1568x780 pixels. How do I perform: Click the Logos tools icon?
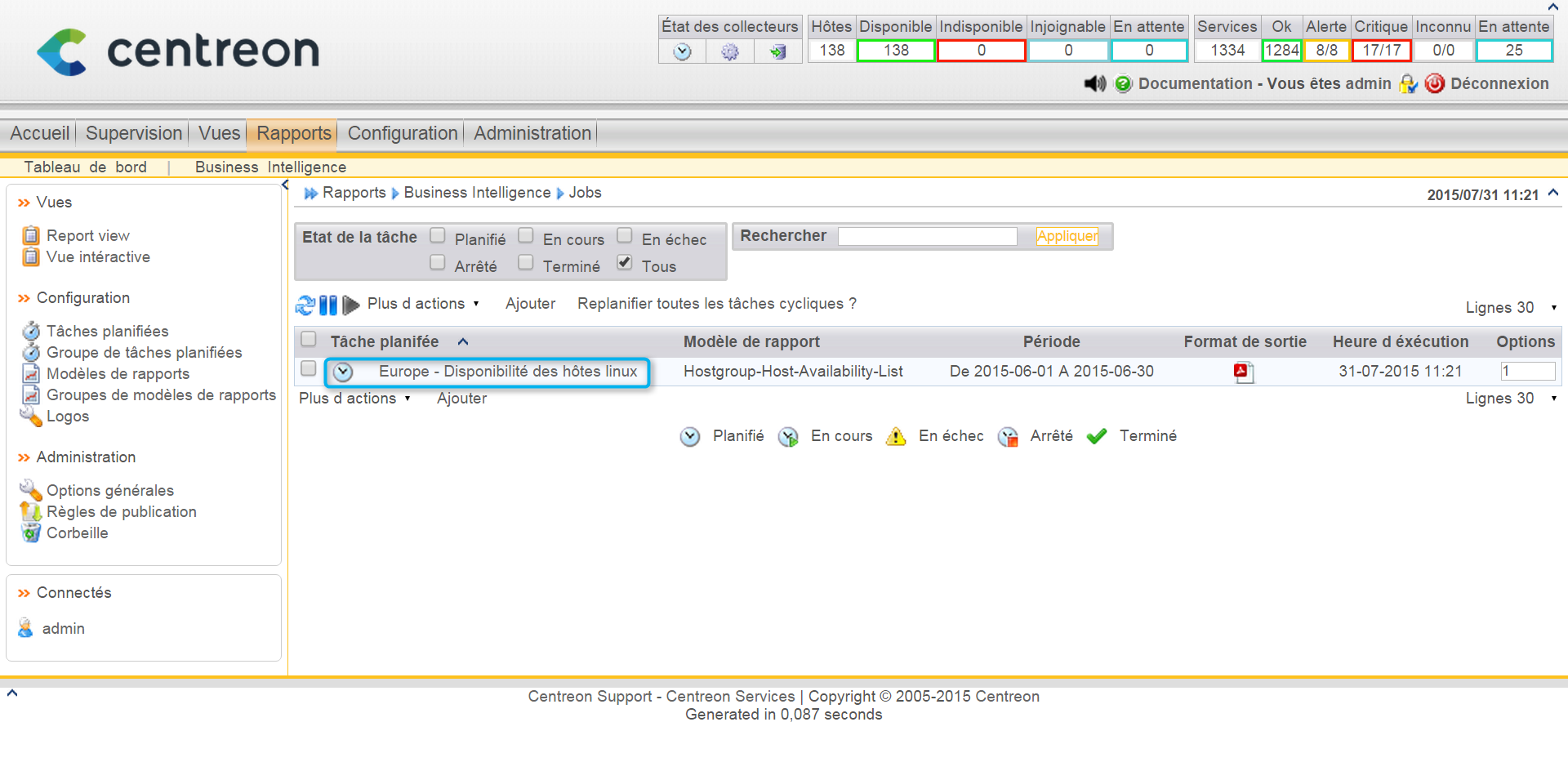point(31,416)
